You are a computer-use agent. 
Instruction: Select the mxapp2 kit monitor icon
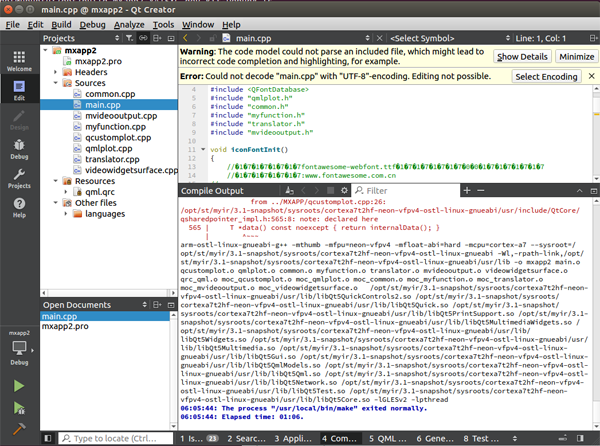(19, 348)
